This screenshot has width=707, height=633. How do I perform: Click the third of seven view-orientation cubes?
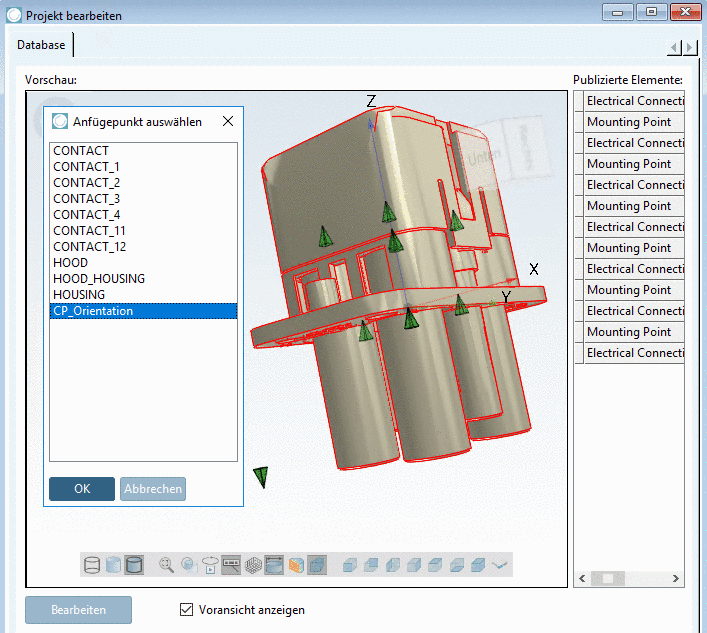click(393, 565)
